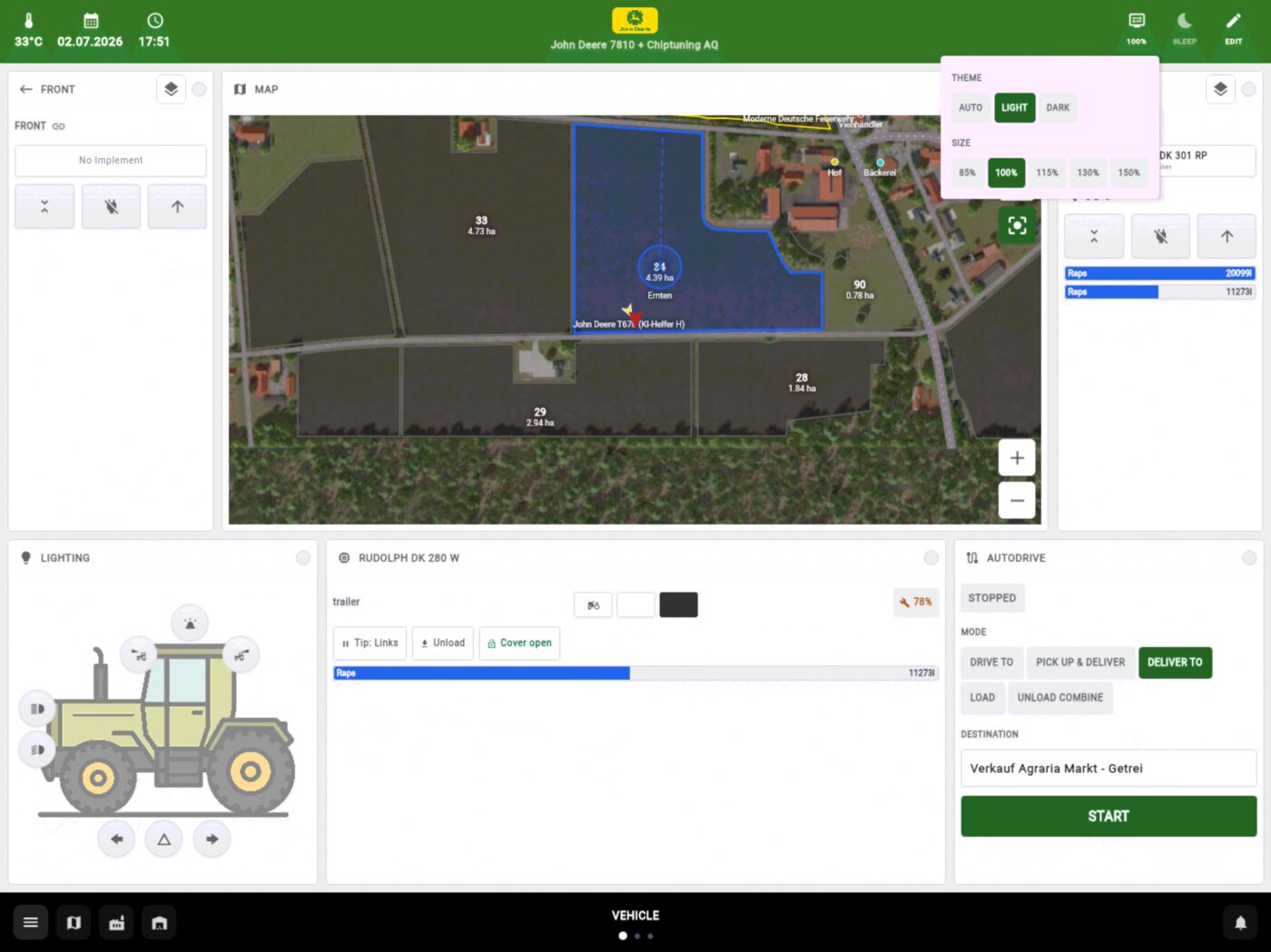Viewport: 1271px width, 952px height.
Task: Select the DARK theme option
Action: click(1058, 107)
